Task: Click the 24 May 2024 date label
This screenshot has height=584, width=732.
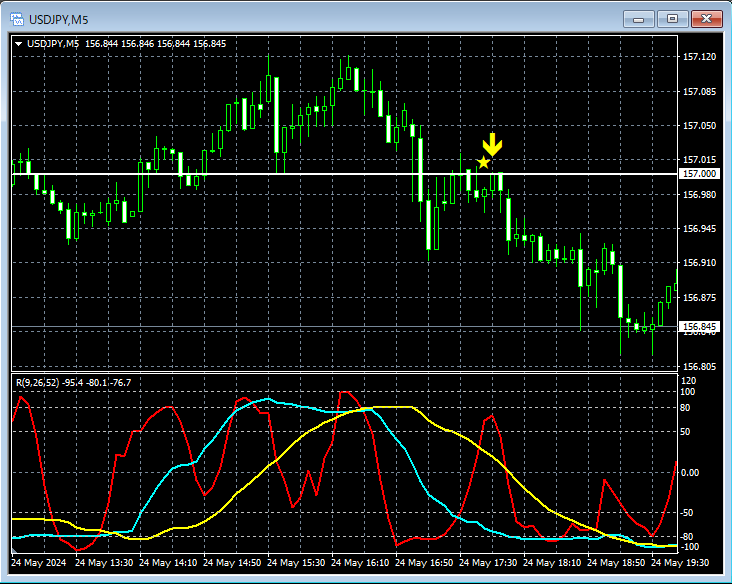Action: tap(38, 562)
